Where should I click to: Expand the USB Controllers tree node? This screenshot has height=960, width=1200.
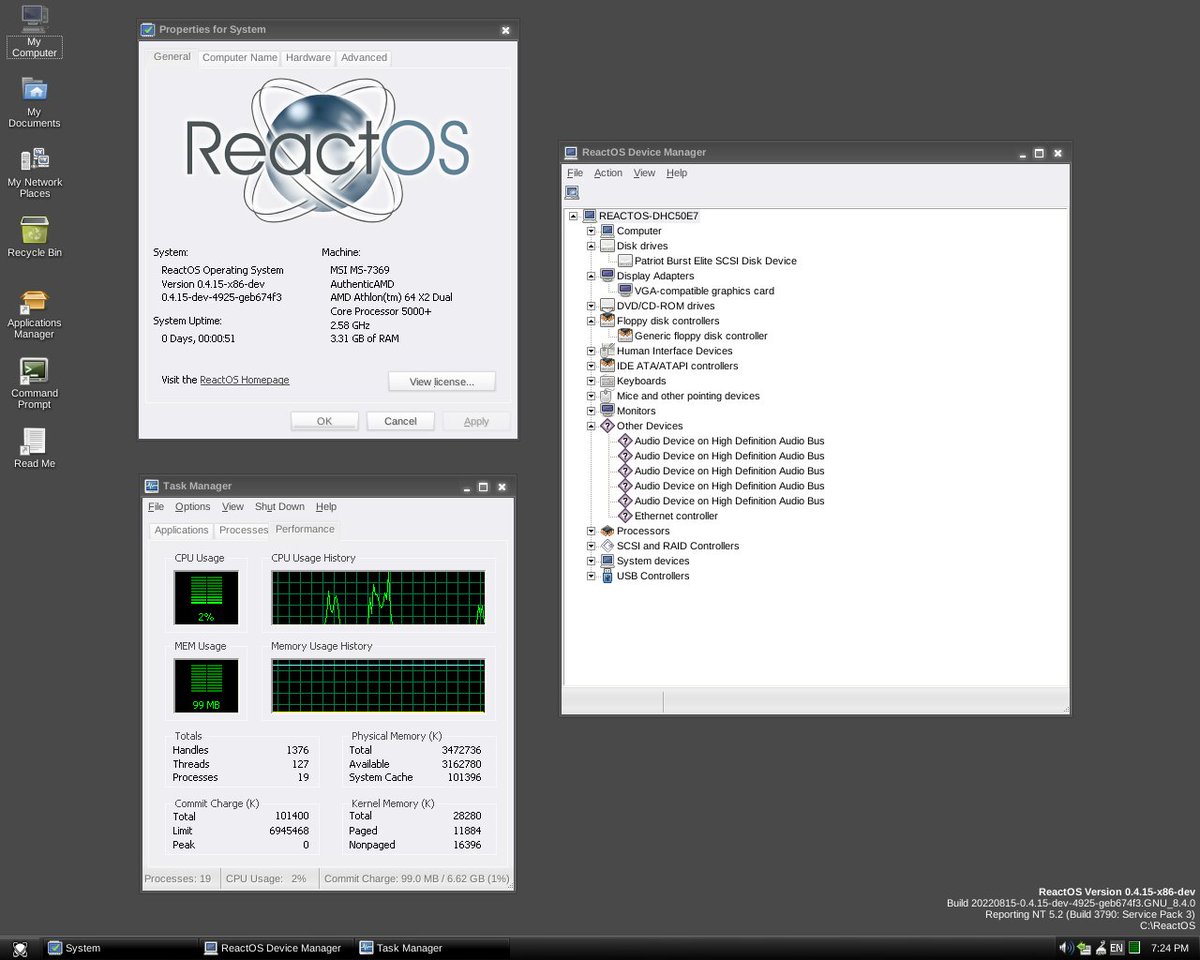[590, 575]
